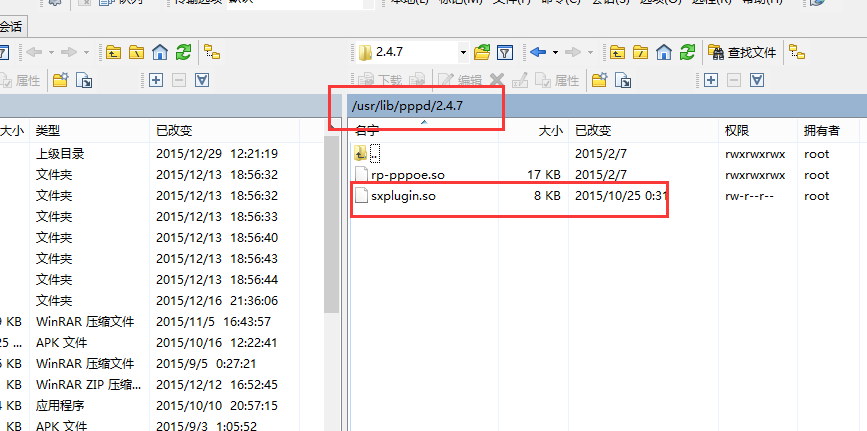867x431 pixels.
Task: Click left panel selection mask icon
Action: pos(202,81)
